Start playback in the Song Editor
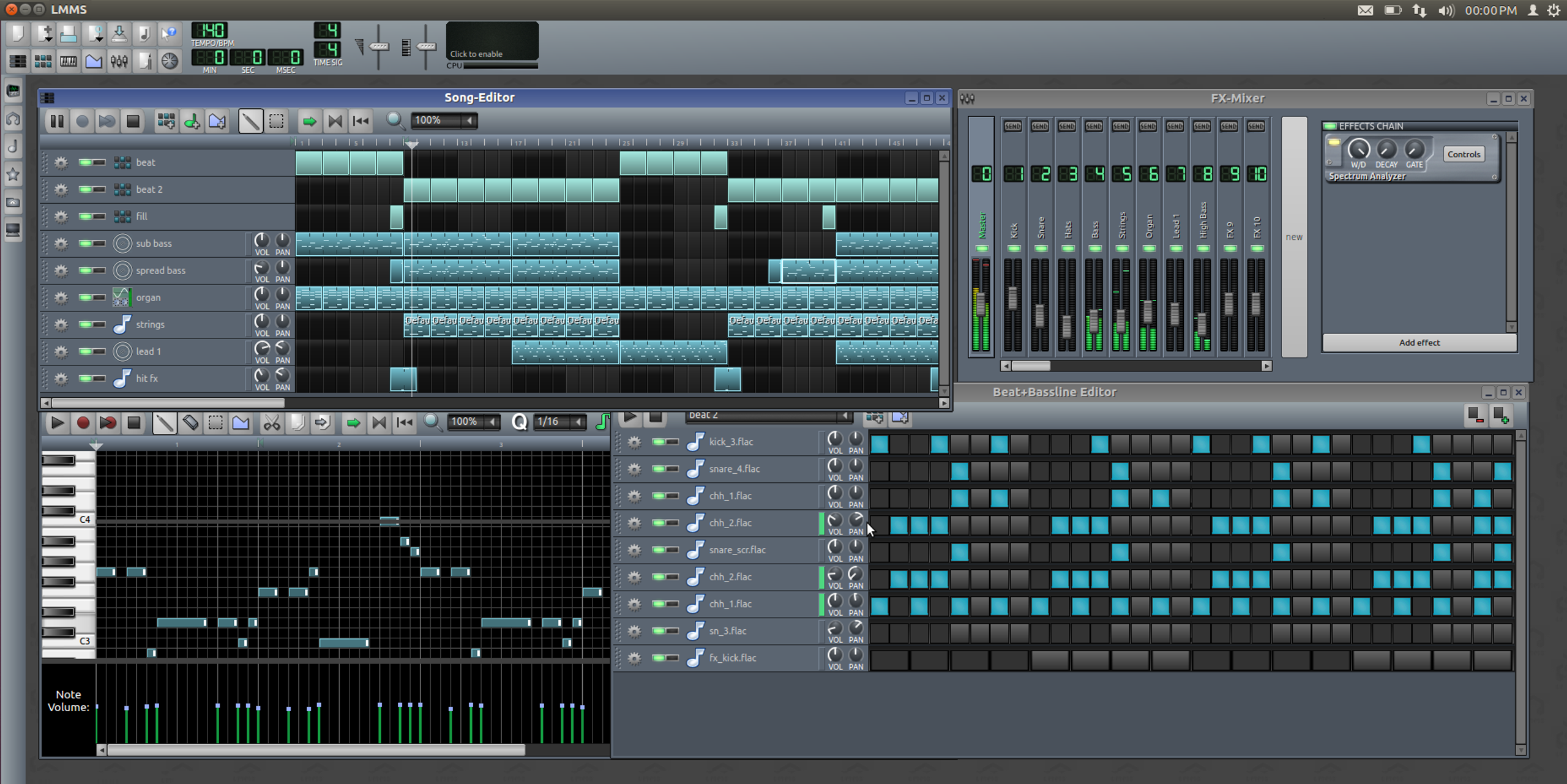The width and height of the screenshot is (1567, 784). coord(57,121)
